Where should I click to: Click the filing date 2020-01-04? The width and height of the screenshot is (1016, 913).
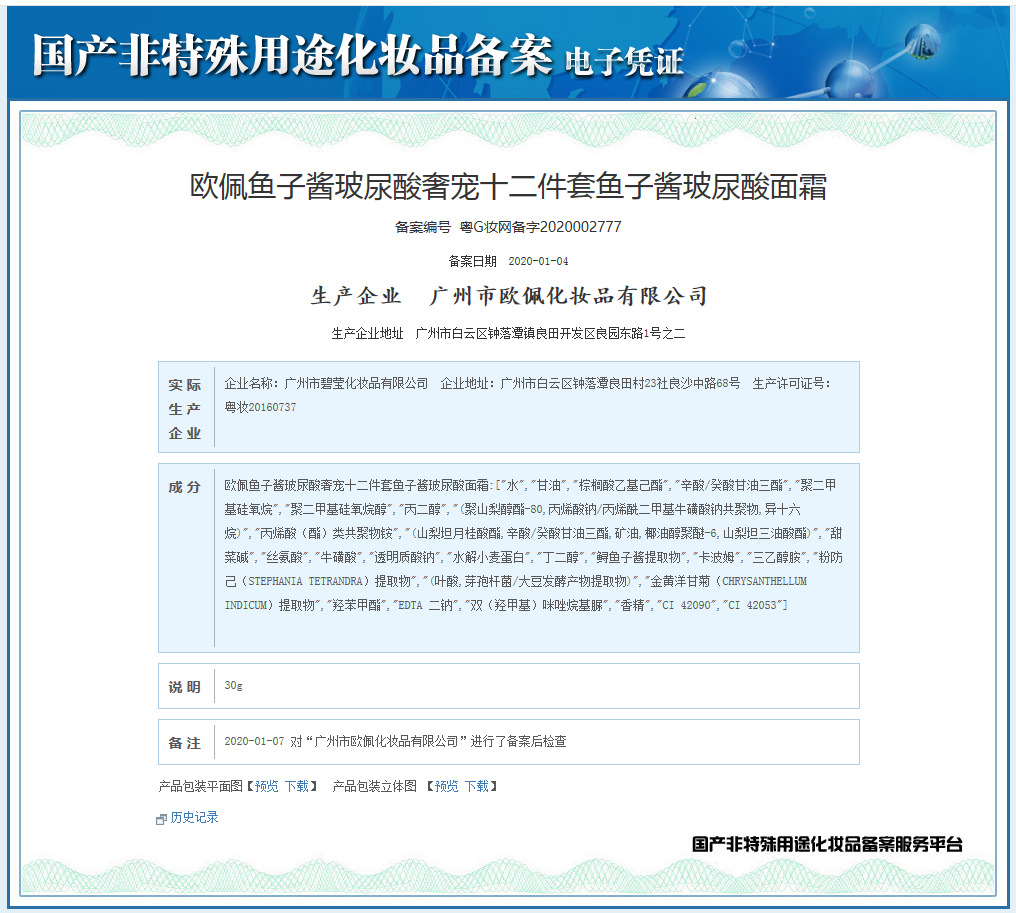pos(538,261)
